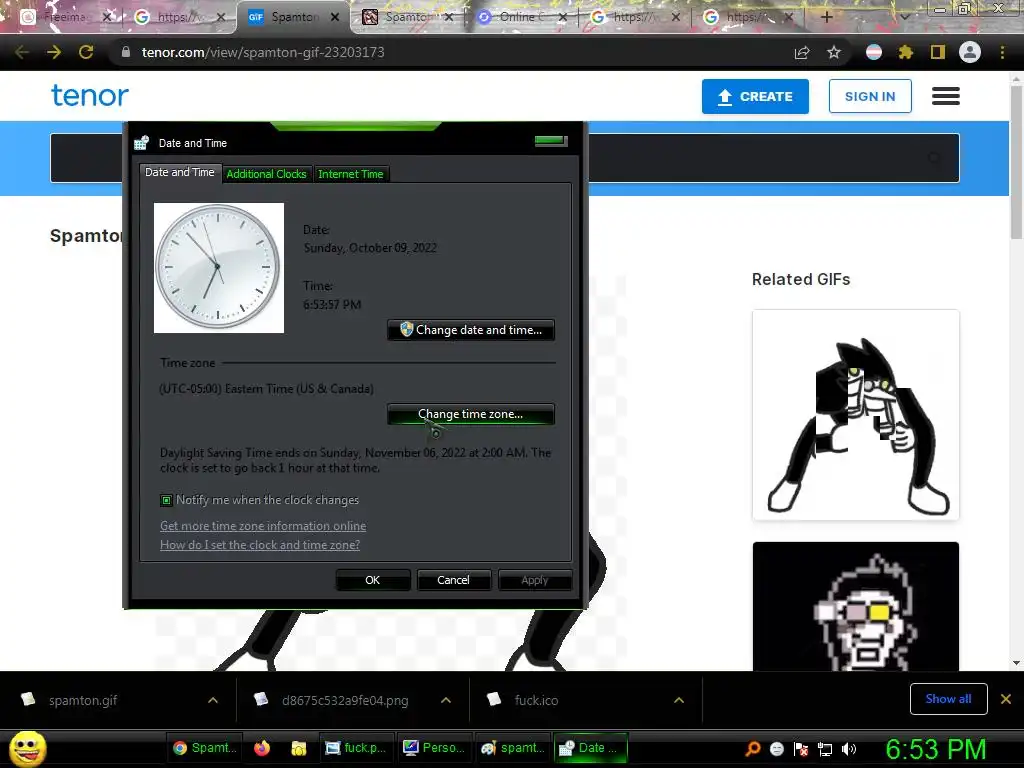Open the Extensions puzzle piece menu
Viewport: 1024px width, 768px height.
(905, 52)
